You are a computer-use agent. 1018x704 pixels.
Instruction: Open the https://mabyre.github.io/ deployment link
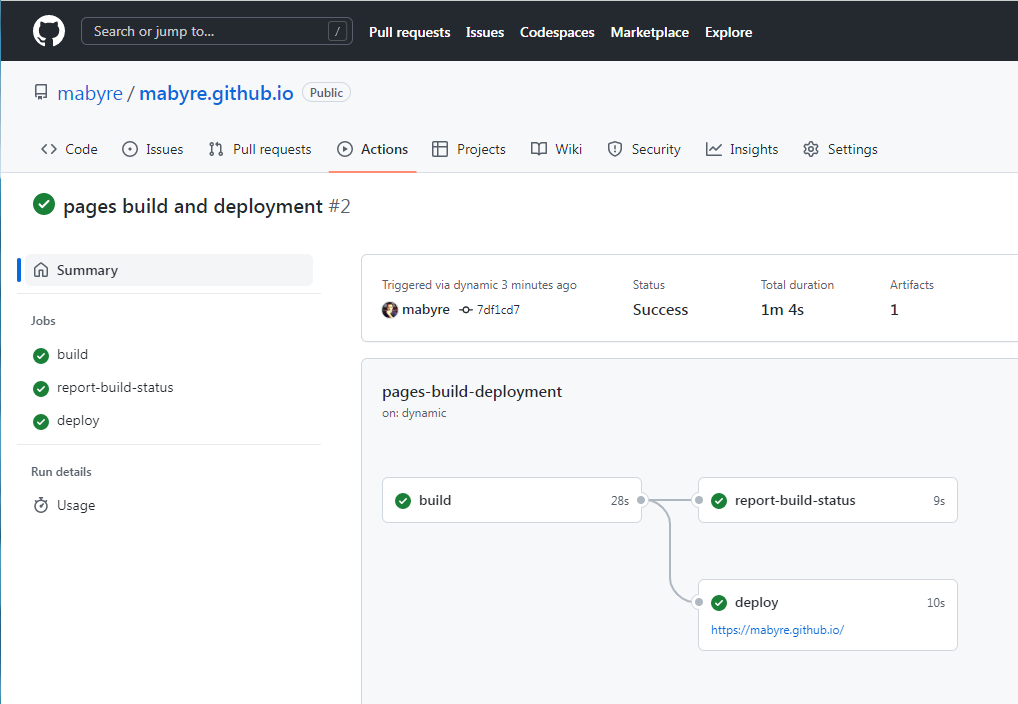tap(777, 630)
